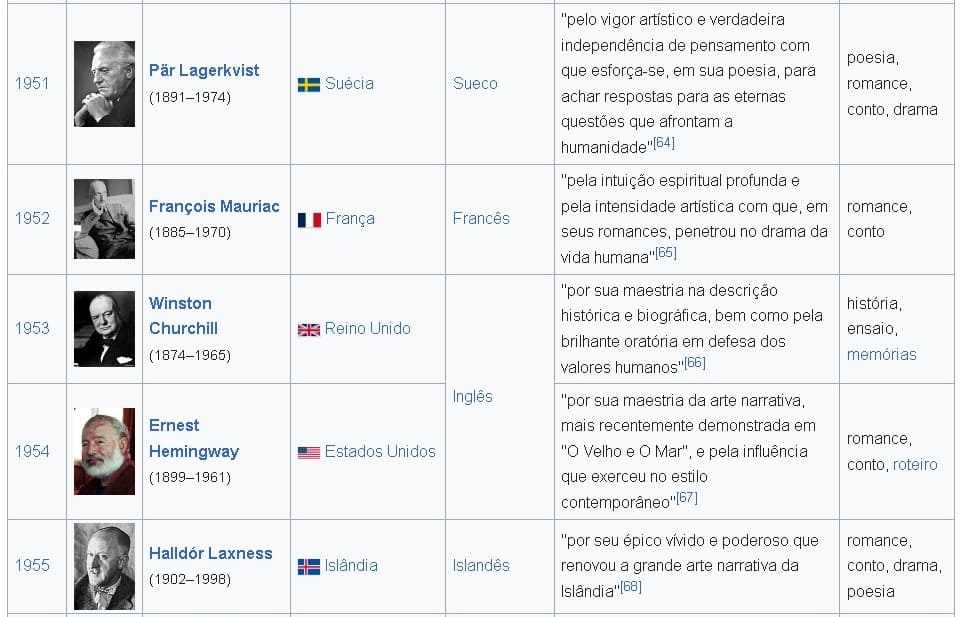Screen dimensions: 960x617
Task: Follow the Pär Lagerkvist name link
Action: (204, 70)
